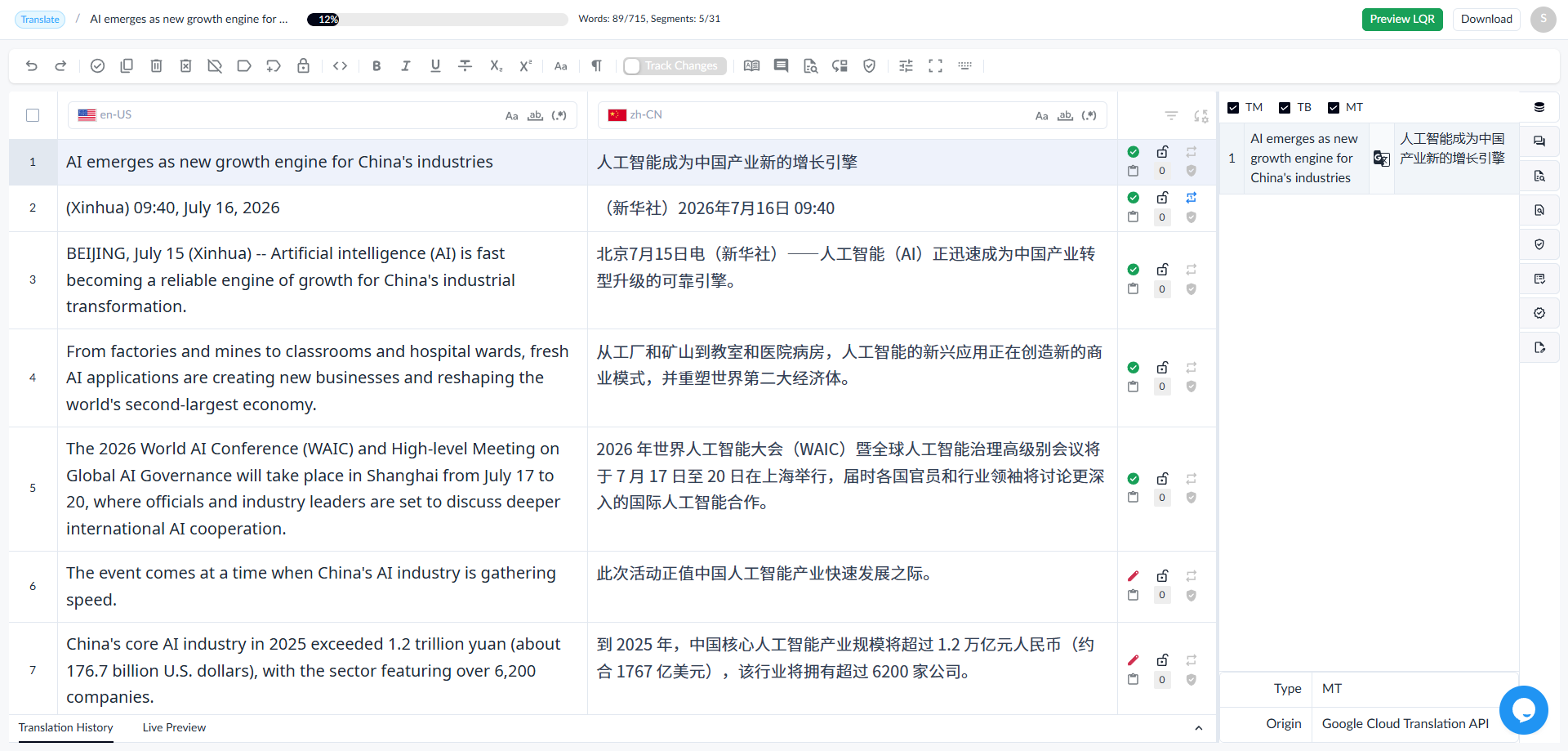Uncheck the TM checkbox
The height and width of the screenshot is (751, 1568).
[x=1233, y=108]
